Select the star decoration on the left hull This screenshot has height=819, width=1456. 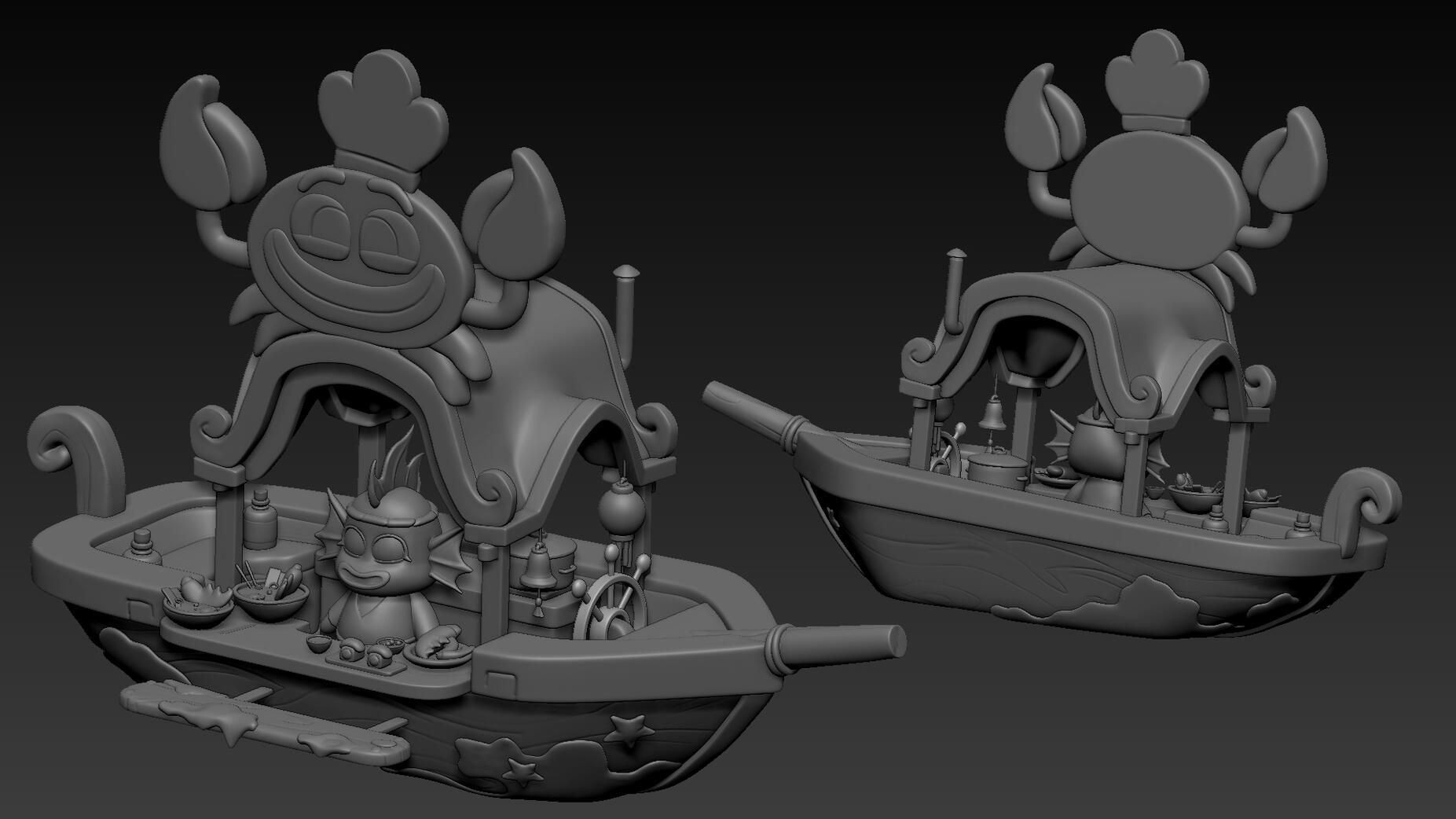[625, 728]
